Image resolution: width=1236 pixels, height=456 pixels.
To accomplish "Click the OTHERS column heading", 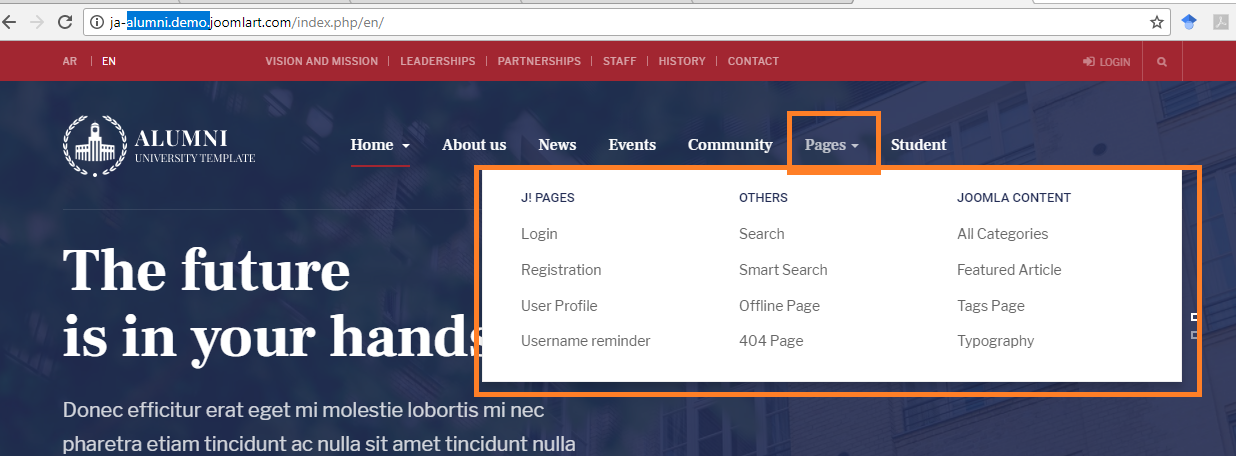I will pos(763,198).
